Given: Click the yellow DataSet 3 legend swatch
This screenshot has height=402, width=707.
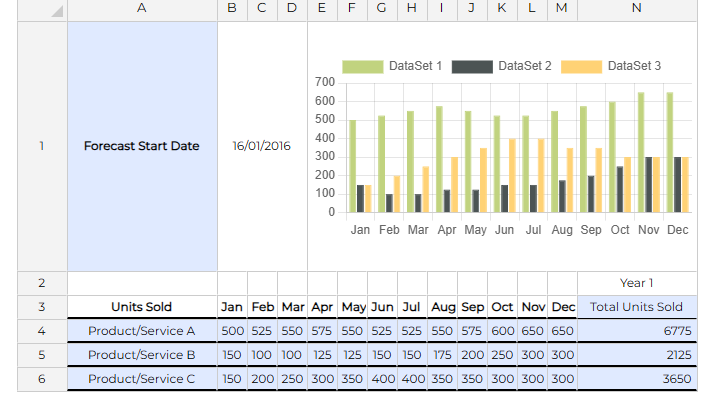Looking at the screenshot, I should (581, 66).
